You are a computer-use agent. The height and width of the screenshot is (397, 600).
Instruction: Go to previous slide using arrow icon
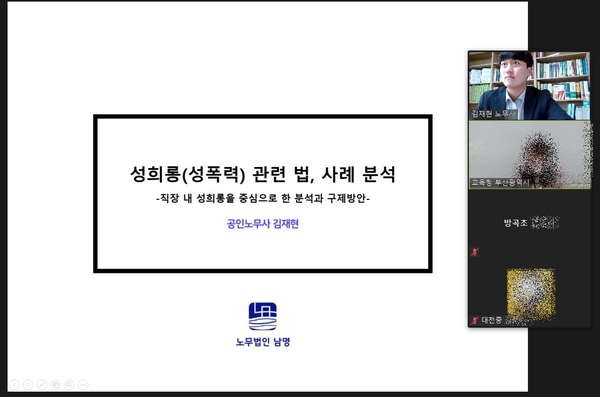(14, 384)
